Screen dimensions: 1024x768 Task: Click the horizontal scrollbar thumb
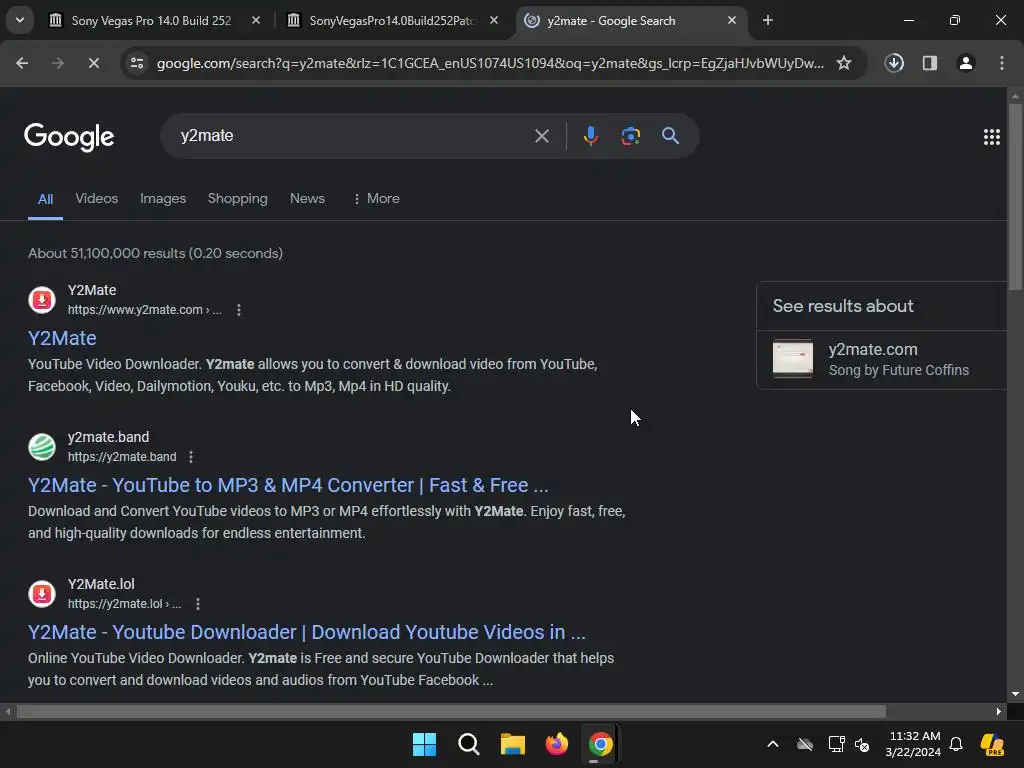click(x=451, y=711)
